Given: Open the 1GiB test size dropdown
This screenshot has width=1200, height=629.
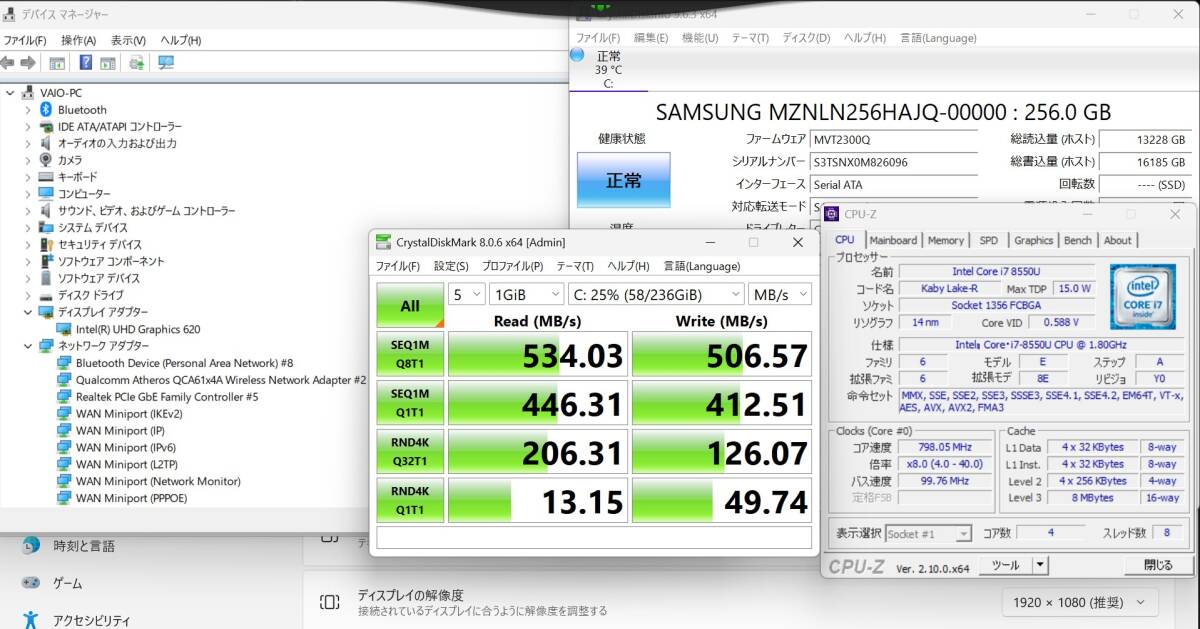Looking at the screenshot, I should (x=527, y=293).
